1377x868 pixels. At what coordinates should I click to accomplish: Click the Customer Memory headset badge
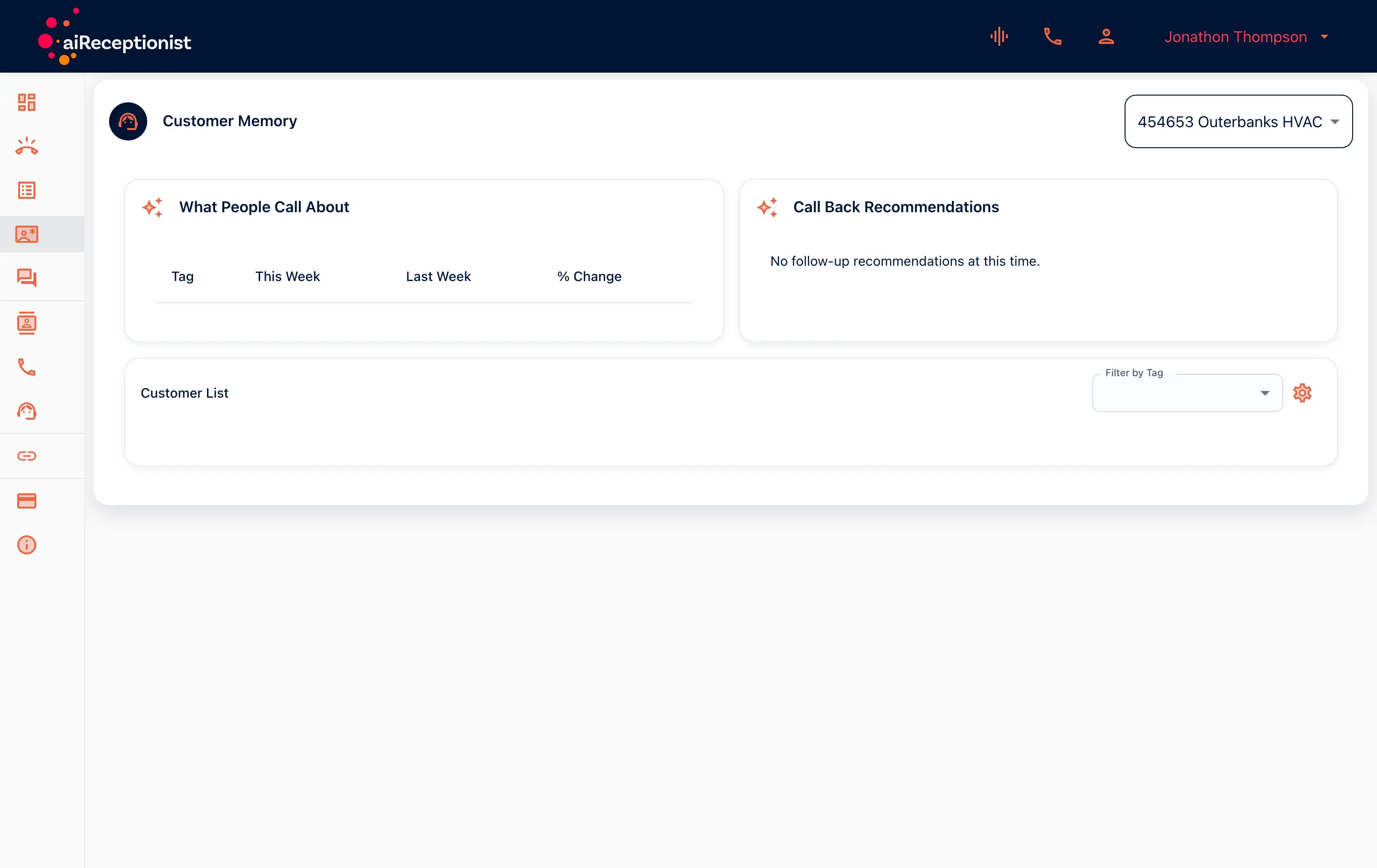128,121
